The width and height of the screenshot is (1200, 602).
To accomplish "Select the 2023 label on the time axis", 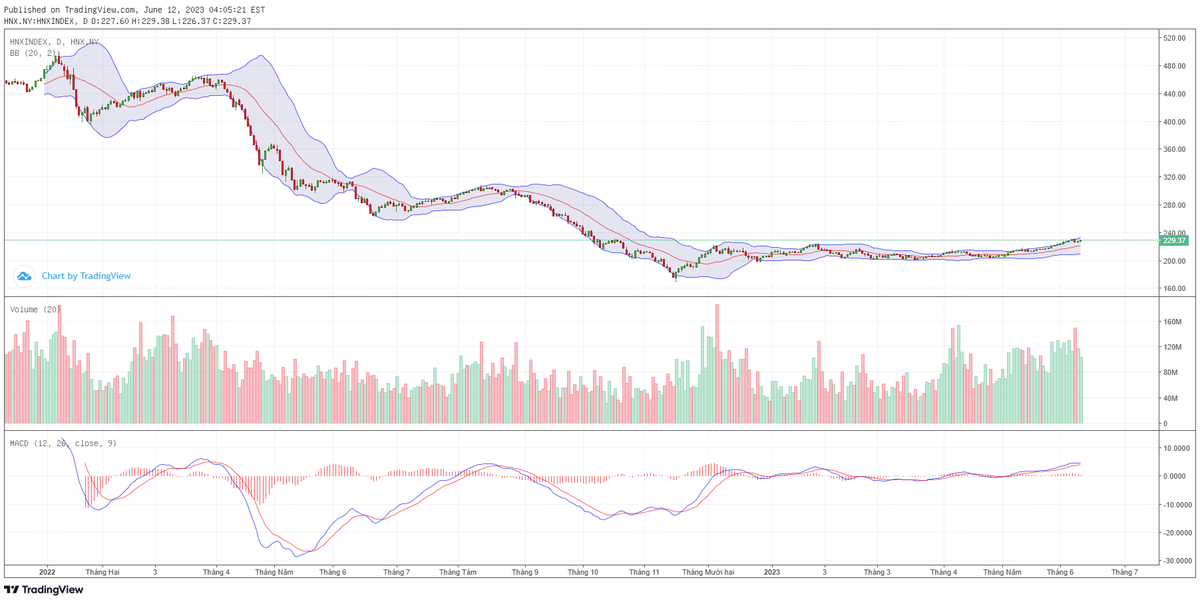I will point(770,573).
